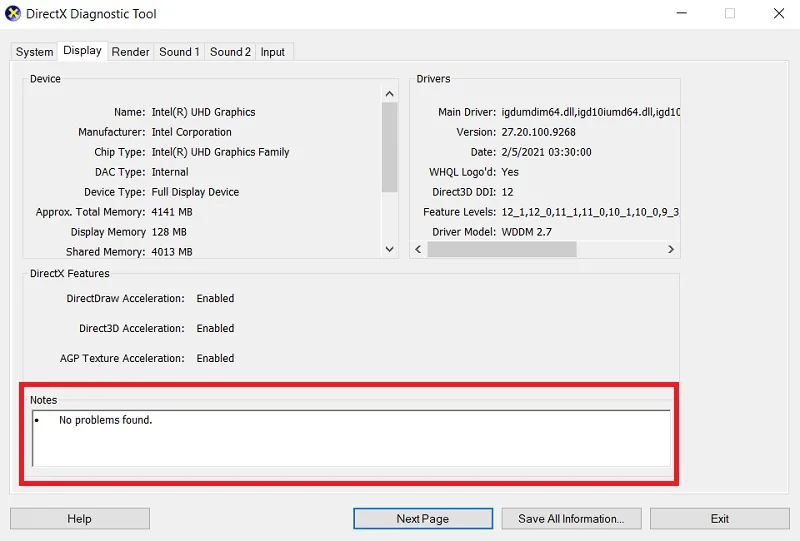This screenshot has height=541, width=800.
Task: Click WHQL Logo'd value 'Yes'
Action: [x=510, y=172]
